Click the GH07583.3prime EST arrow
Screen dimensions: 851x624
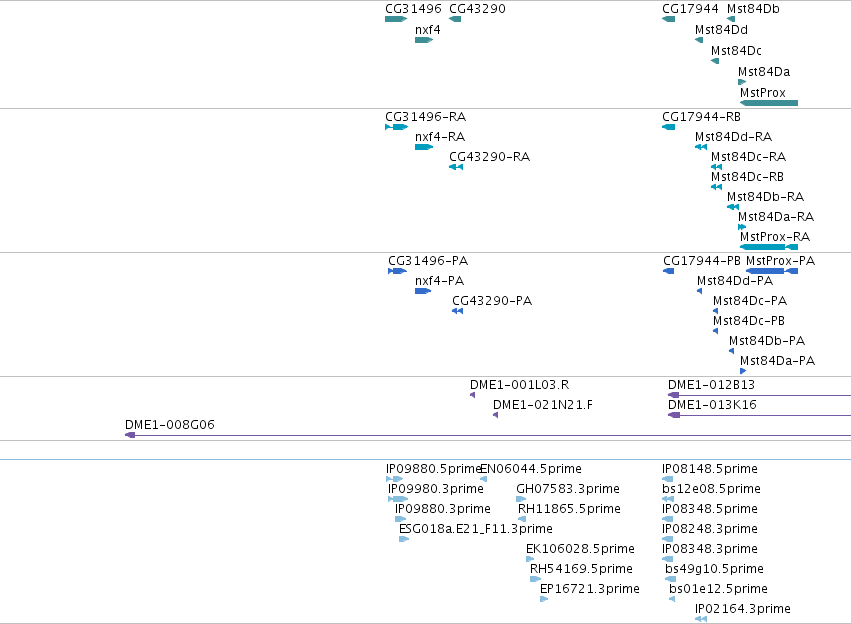point(521,499)
